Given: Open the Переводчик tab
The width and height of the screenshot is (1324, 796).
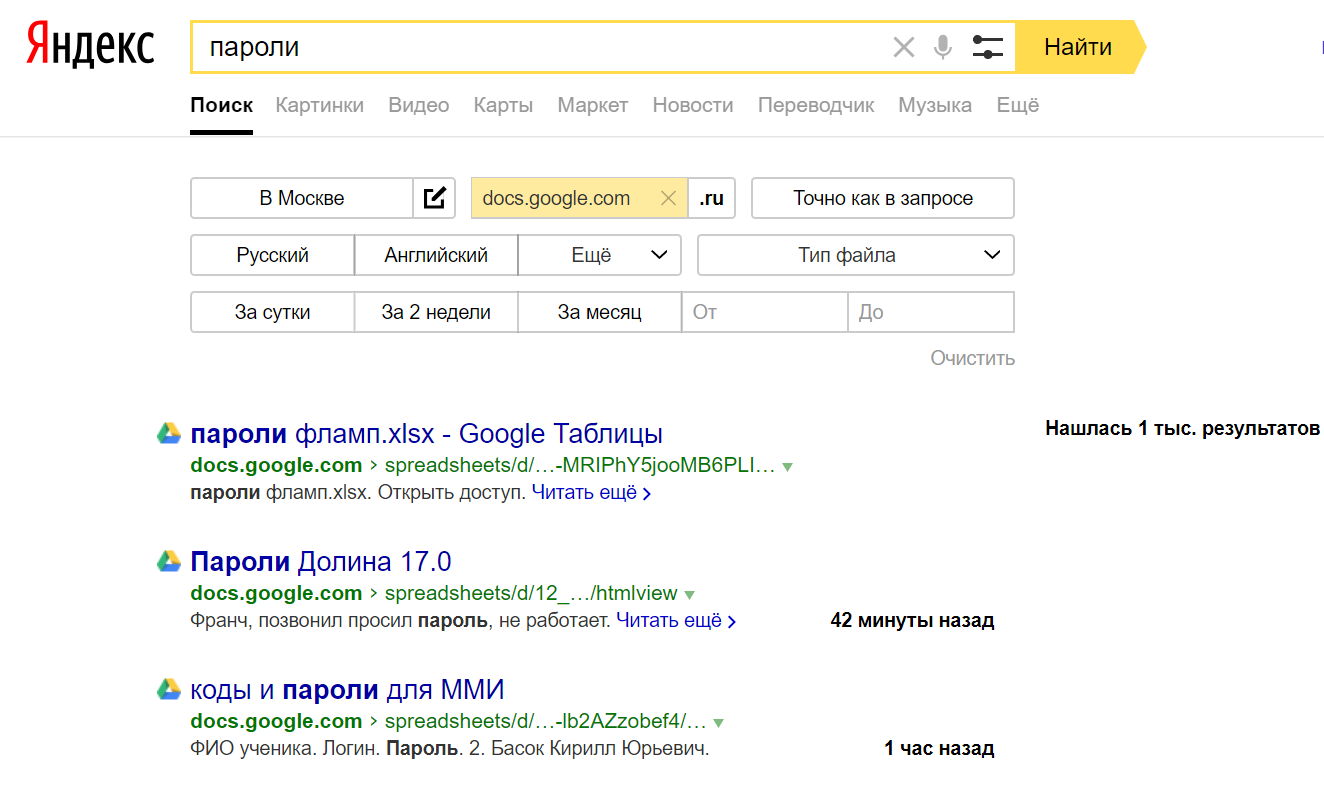Looking at the screenshot, I should [x=816, y=105].
